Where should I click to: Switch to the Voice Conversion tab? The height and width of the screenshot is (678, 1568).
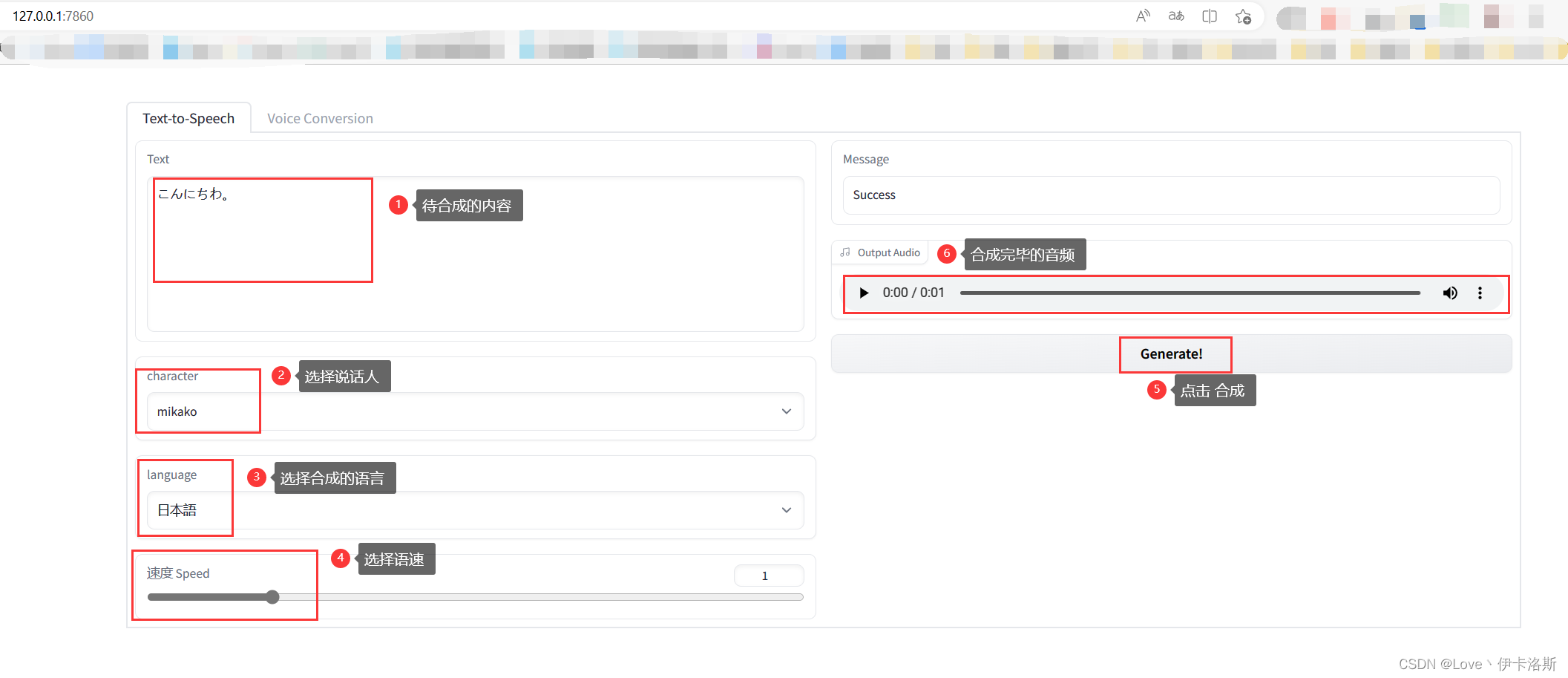pyautogui.click(x=320, y=119)
